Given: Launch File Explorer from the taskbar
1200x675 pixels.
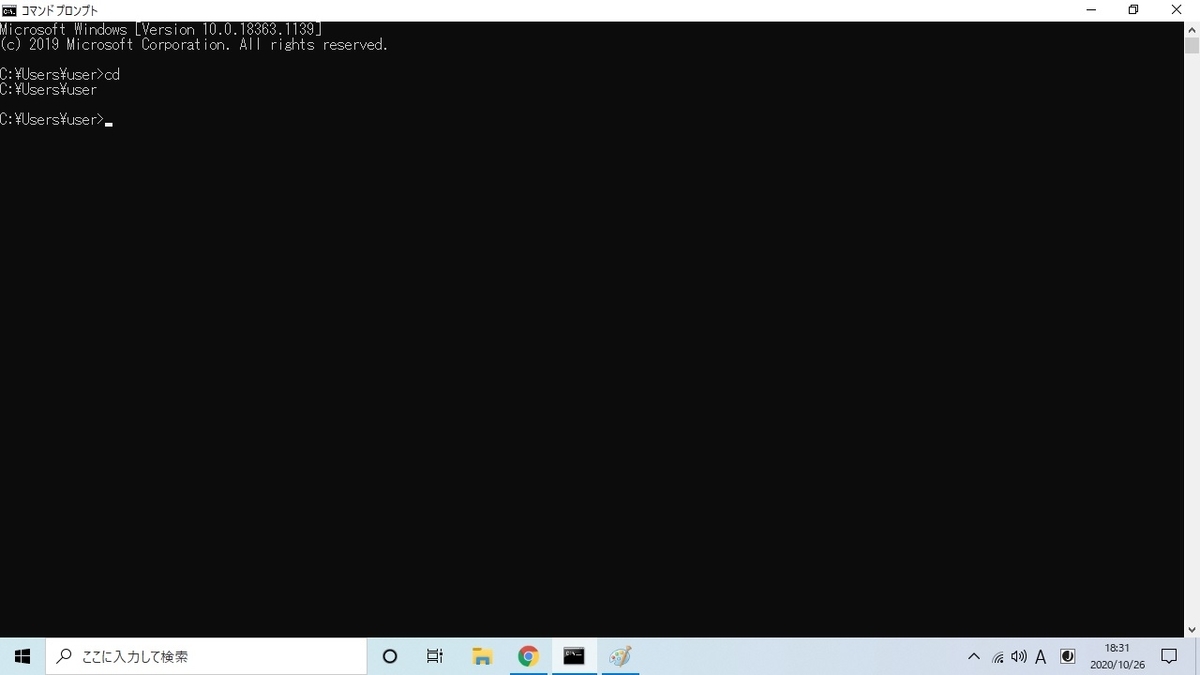Looking at the screenshot, I should 482,656.
